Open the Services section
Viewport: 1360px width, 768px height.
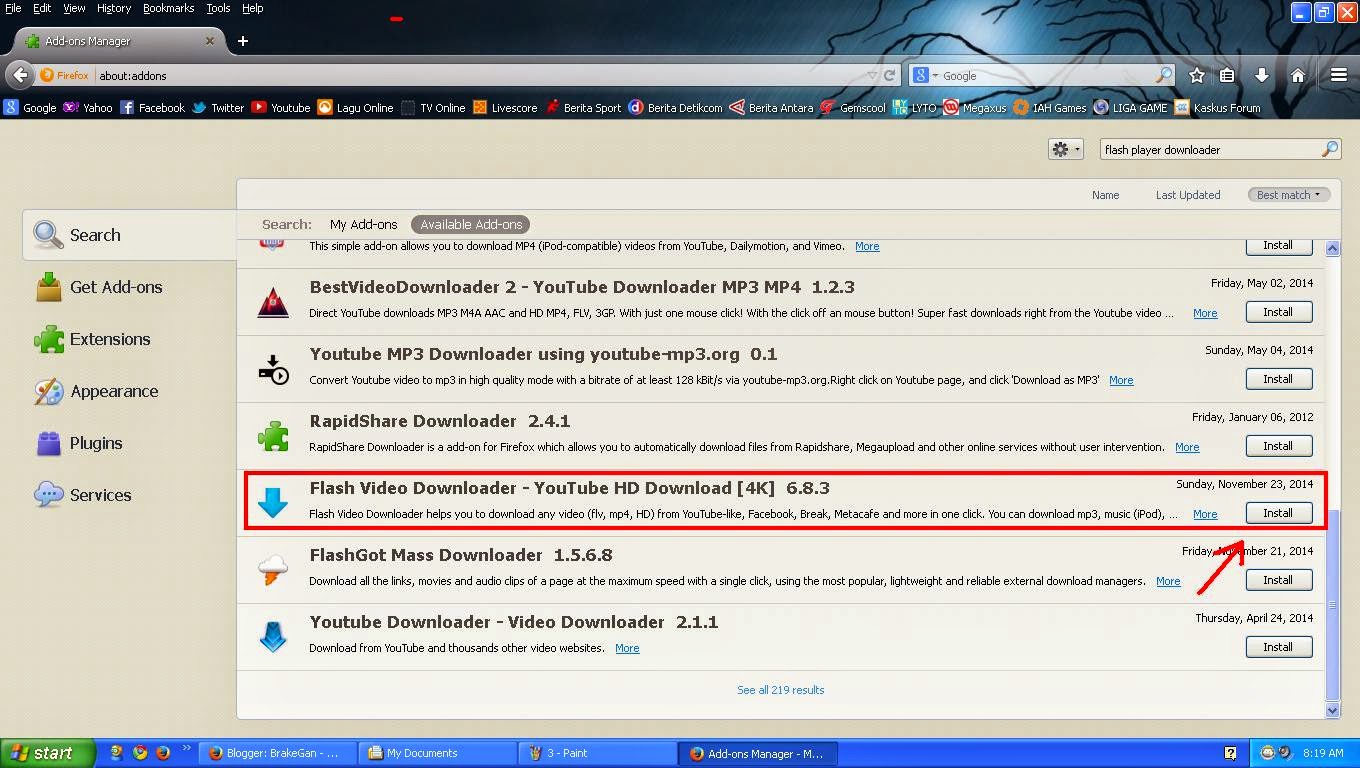pos(100,495)
